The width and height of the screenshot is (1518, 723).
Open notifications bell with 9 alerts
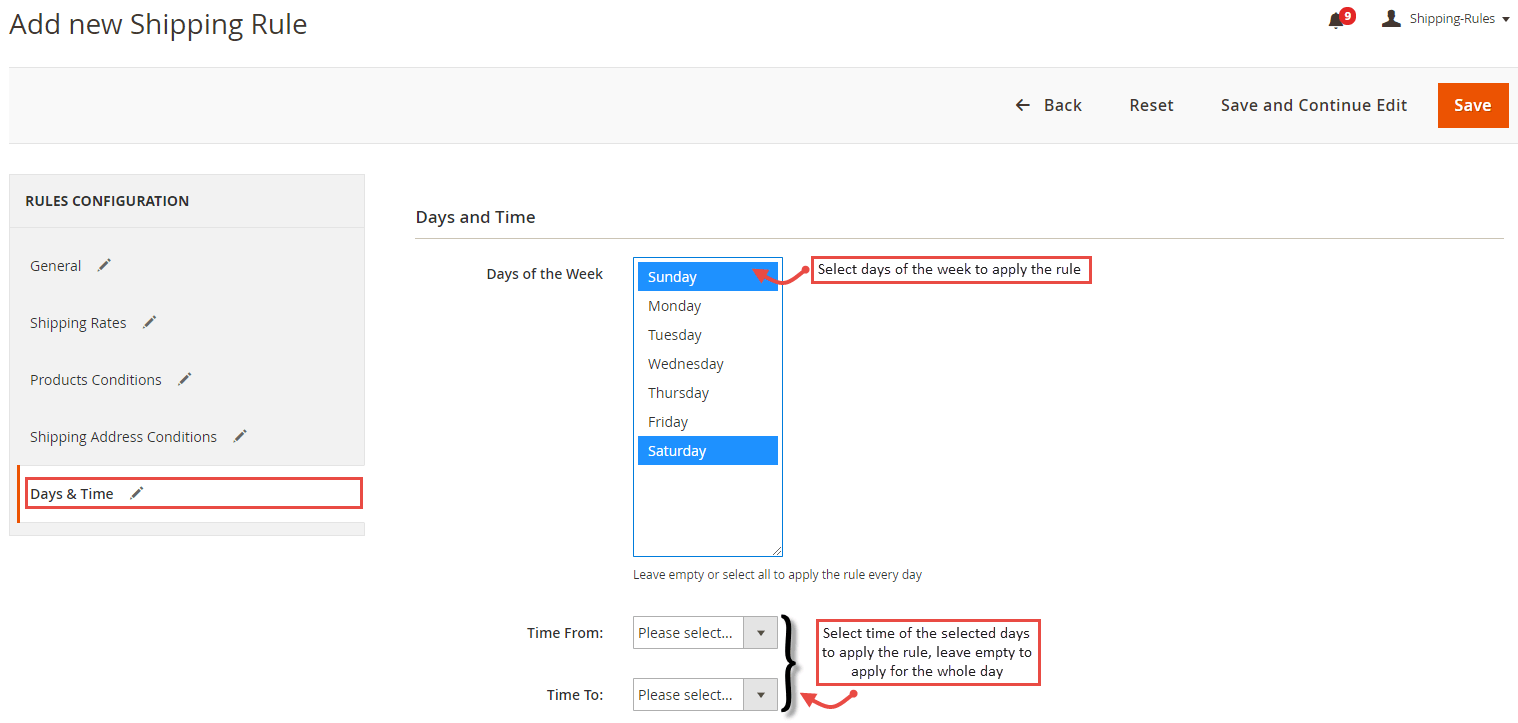tap(1340, 19)
